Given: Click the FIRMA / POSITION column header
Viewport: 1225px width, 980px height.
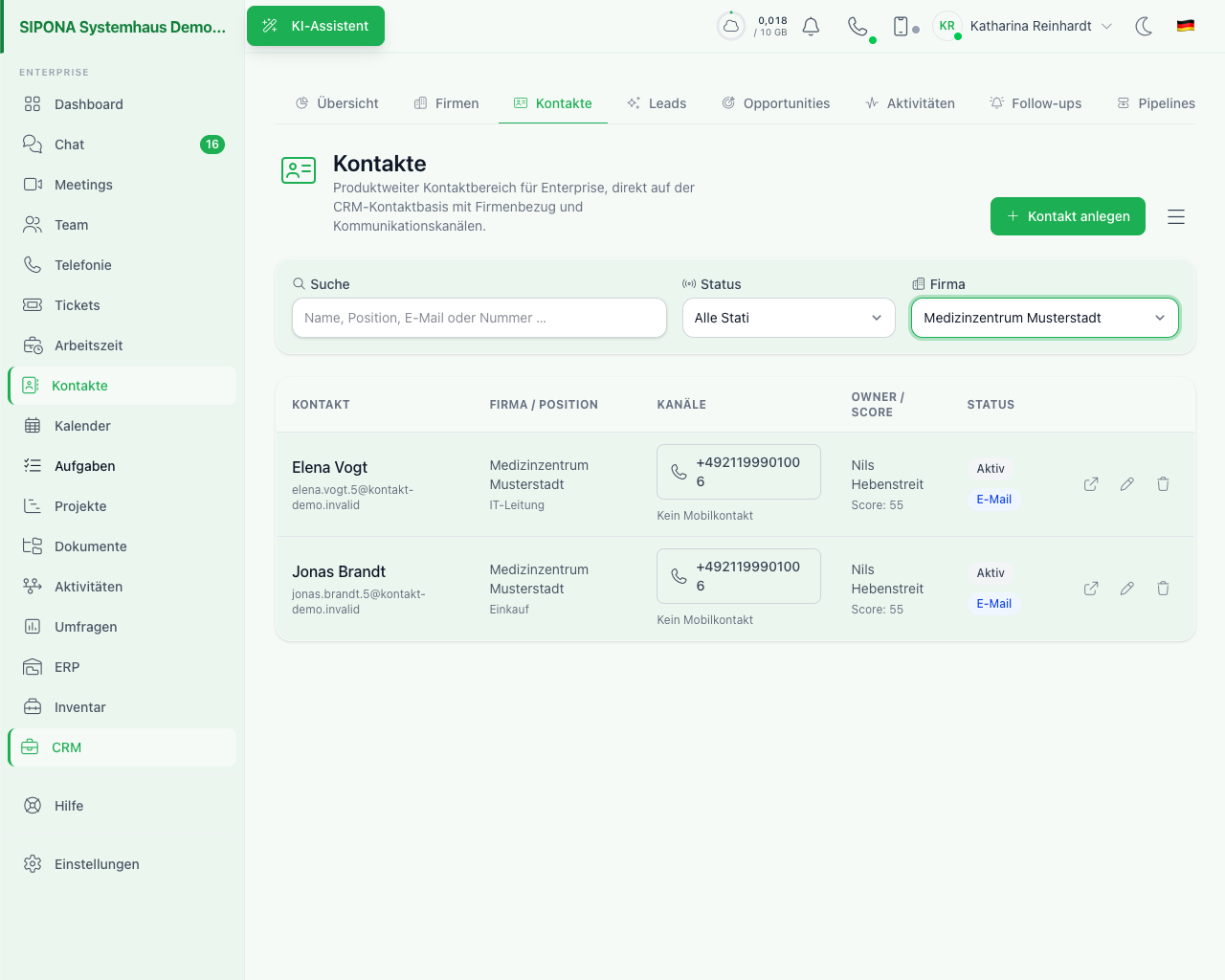Looking at the screenshot, I should pos(544,405).
